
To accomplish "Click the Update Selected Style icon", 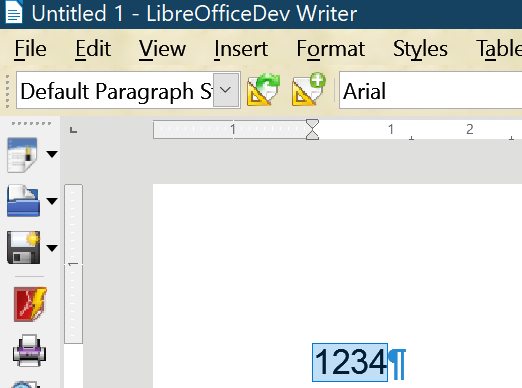I will coord(263,90).
